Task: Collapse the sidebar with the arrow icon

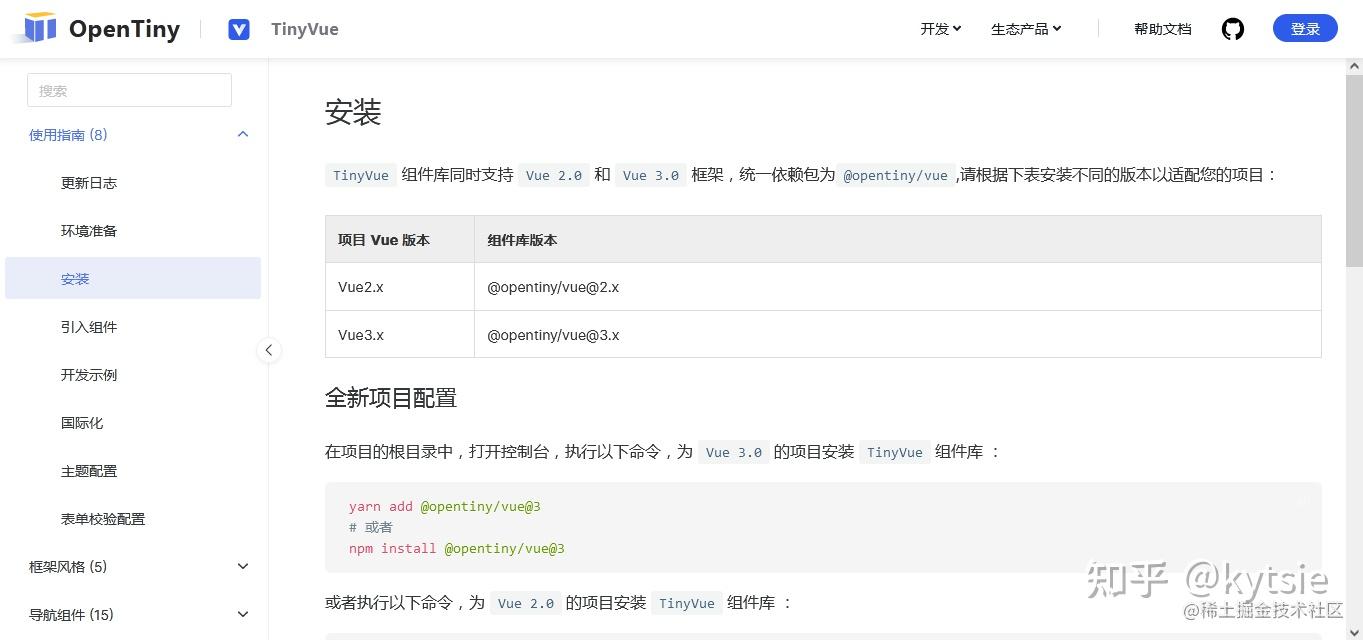Action: [x=269, y=350]
